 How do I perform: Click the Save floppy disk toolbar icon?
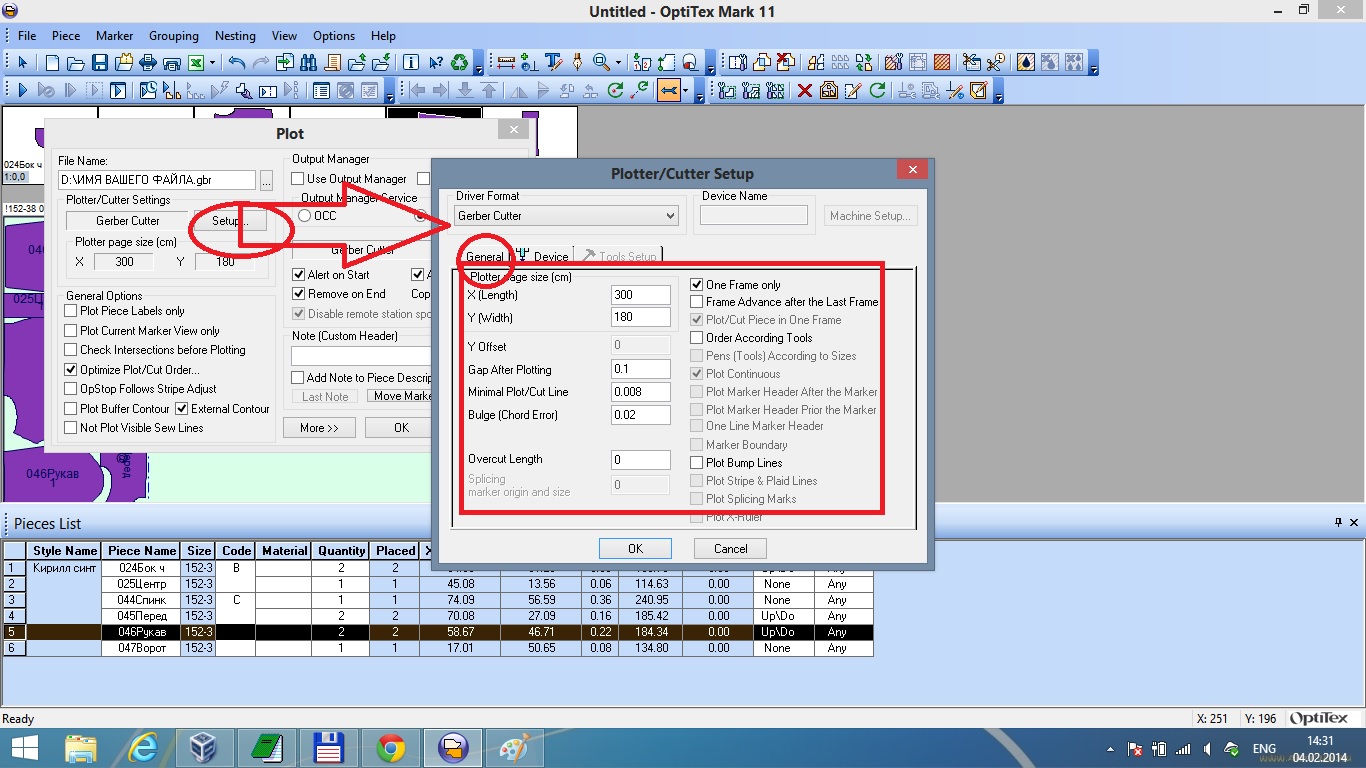point(100,63)
